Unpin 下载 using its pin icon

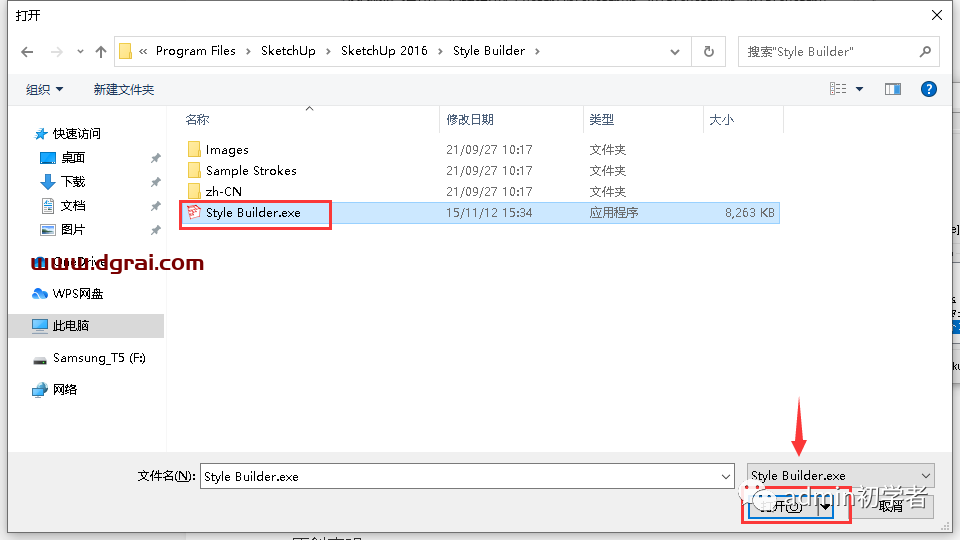click(156, 182)
